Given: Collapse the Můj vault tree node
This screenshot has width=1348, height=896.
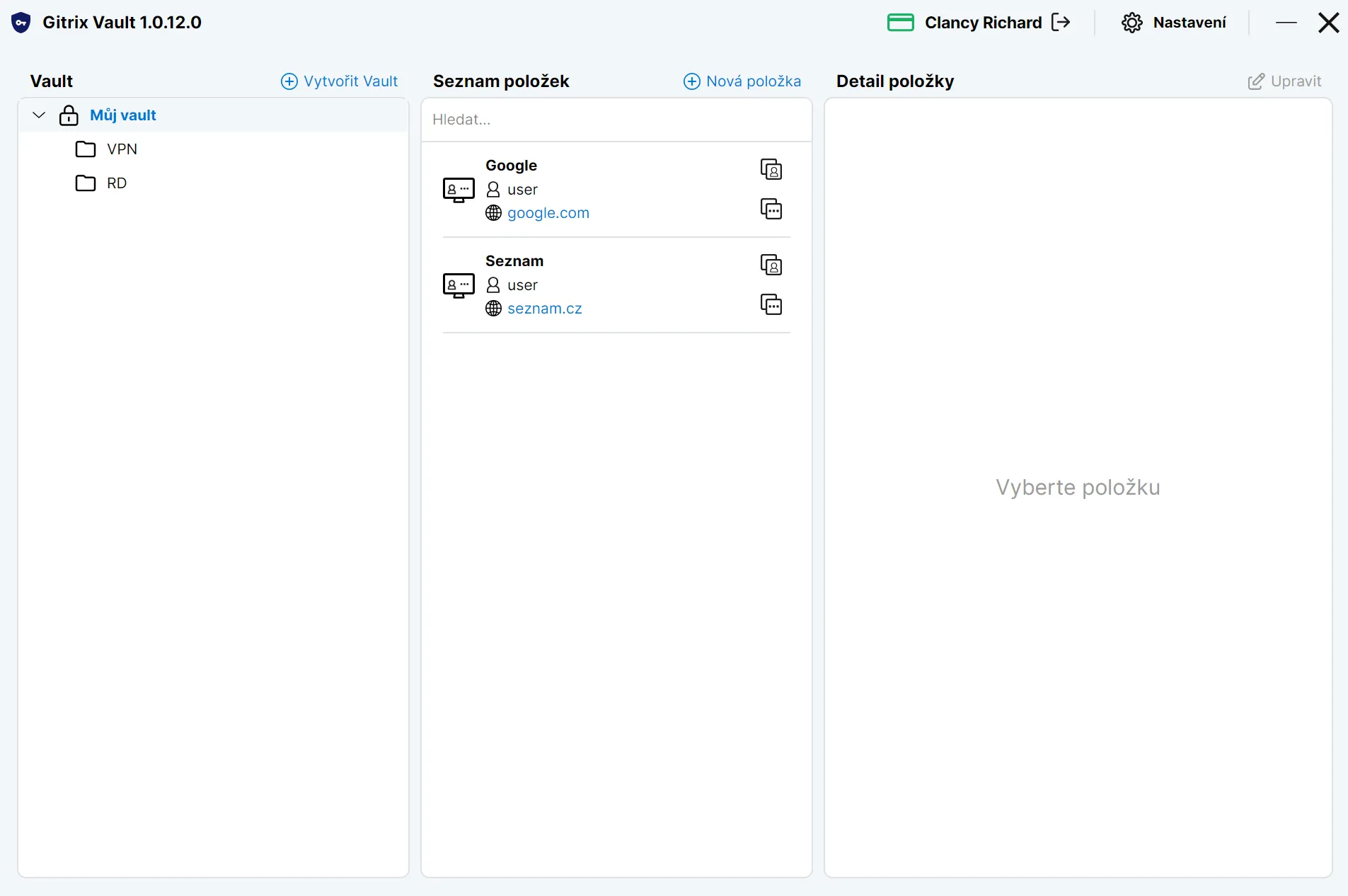Looking at the screenshot, I should (x=39, y=115).
